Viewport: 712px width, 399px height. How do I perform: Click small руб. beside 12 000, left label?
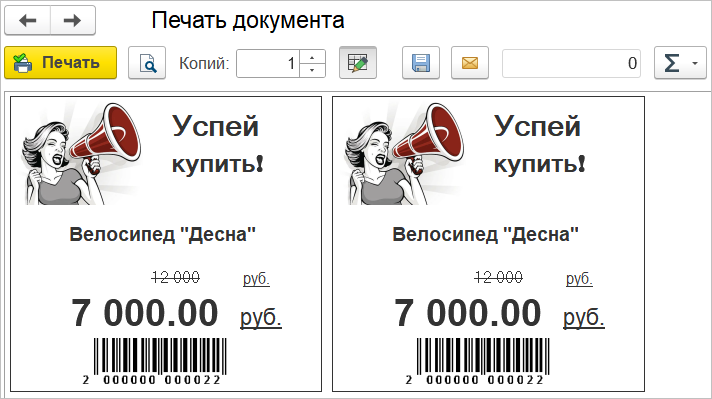pyautogui.click(x=256, y=278)
